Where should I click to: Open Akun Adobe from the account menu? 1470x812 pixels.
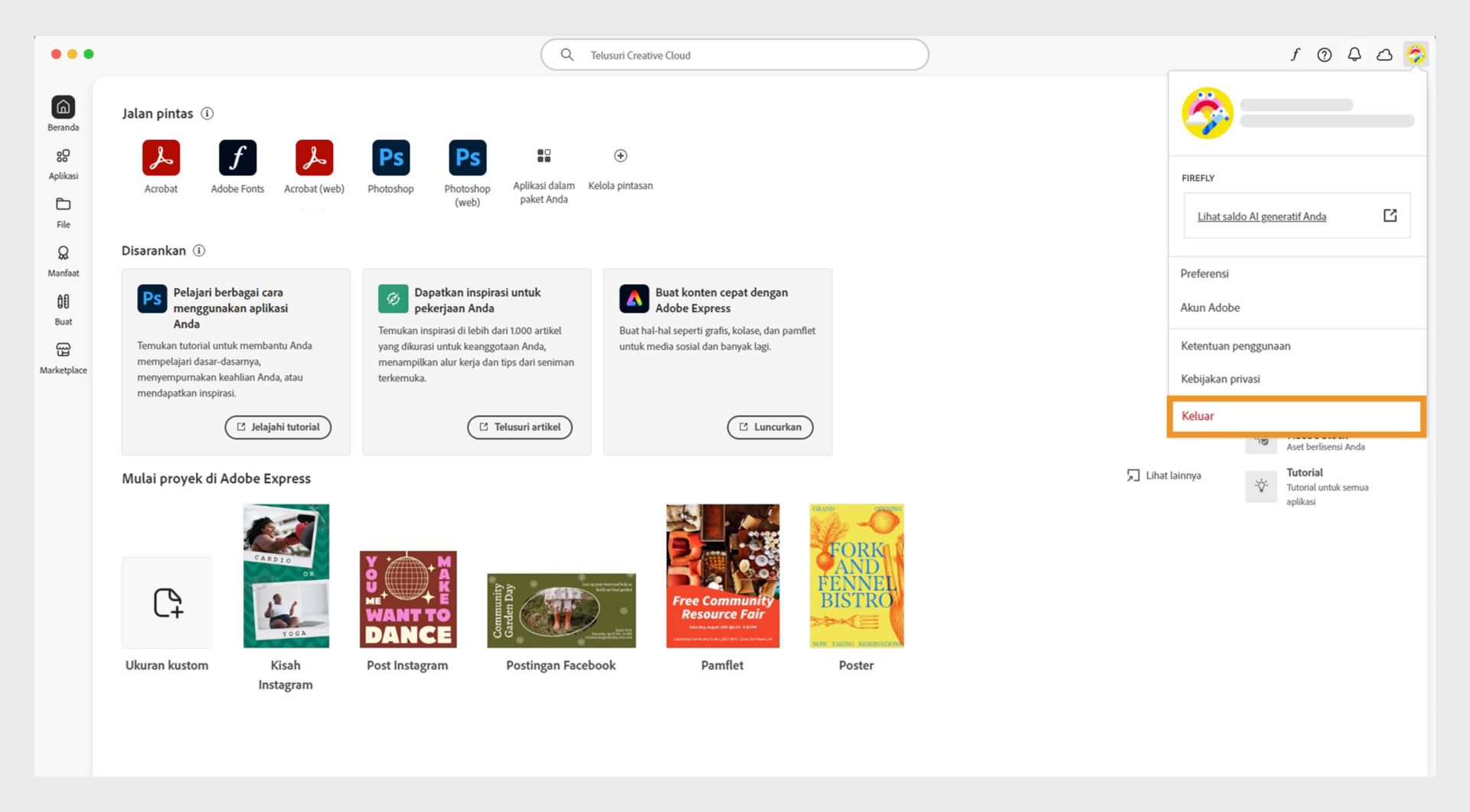1210,307
